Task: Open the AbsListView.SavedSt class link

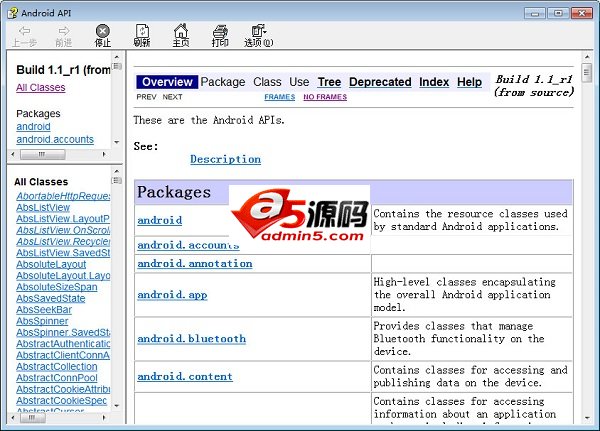Action: click(63, 253)
